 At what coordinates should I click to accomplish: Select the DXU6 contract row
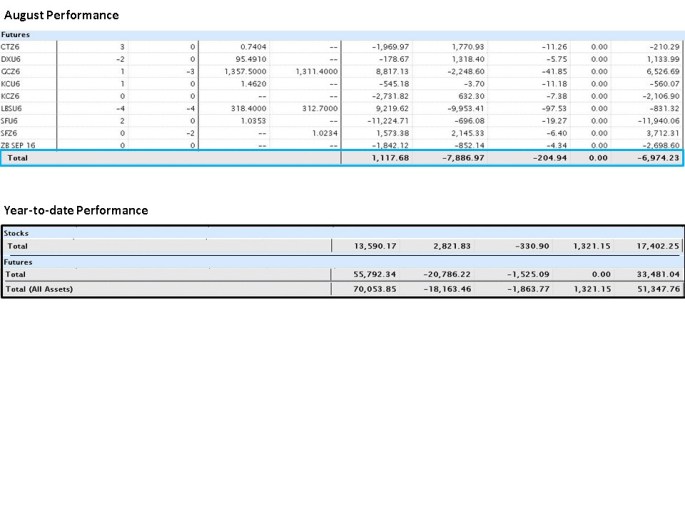11,59
